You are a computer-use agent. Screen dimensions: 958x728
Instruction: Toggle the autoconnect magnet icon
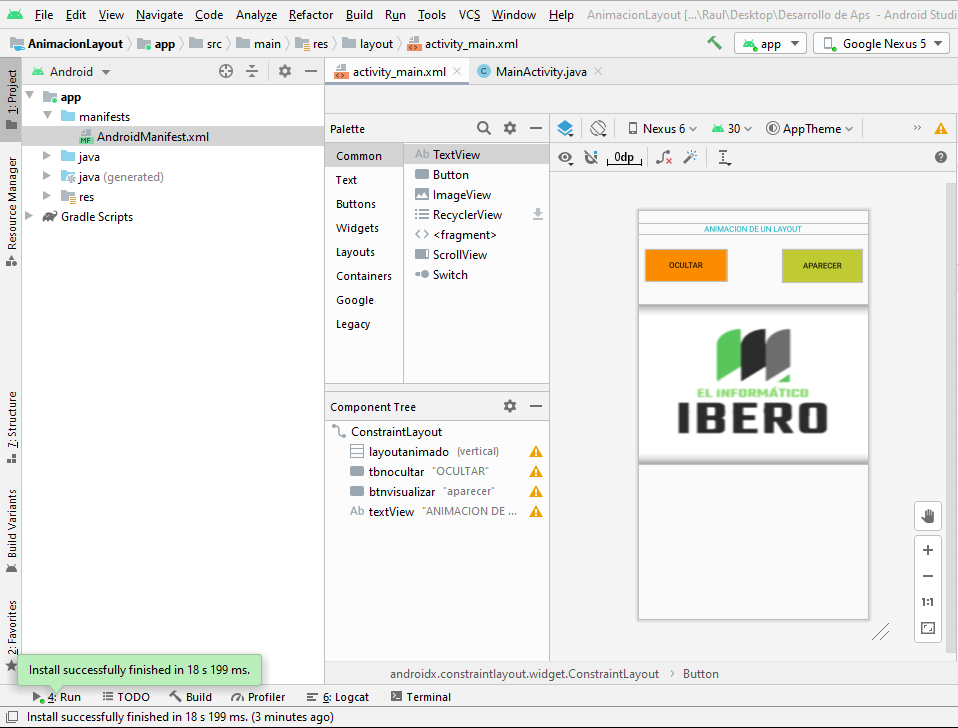(591, 158)
